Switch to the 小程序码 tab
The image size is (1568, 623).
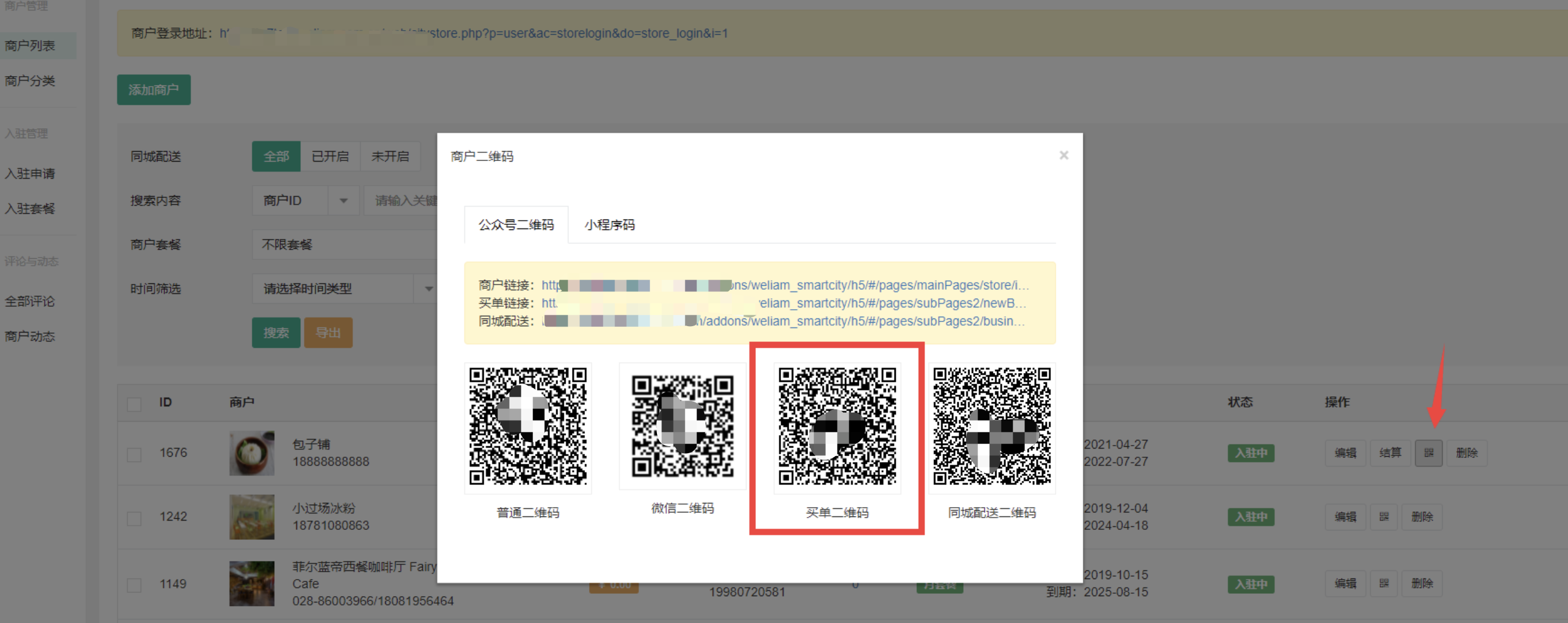(610, 225)
